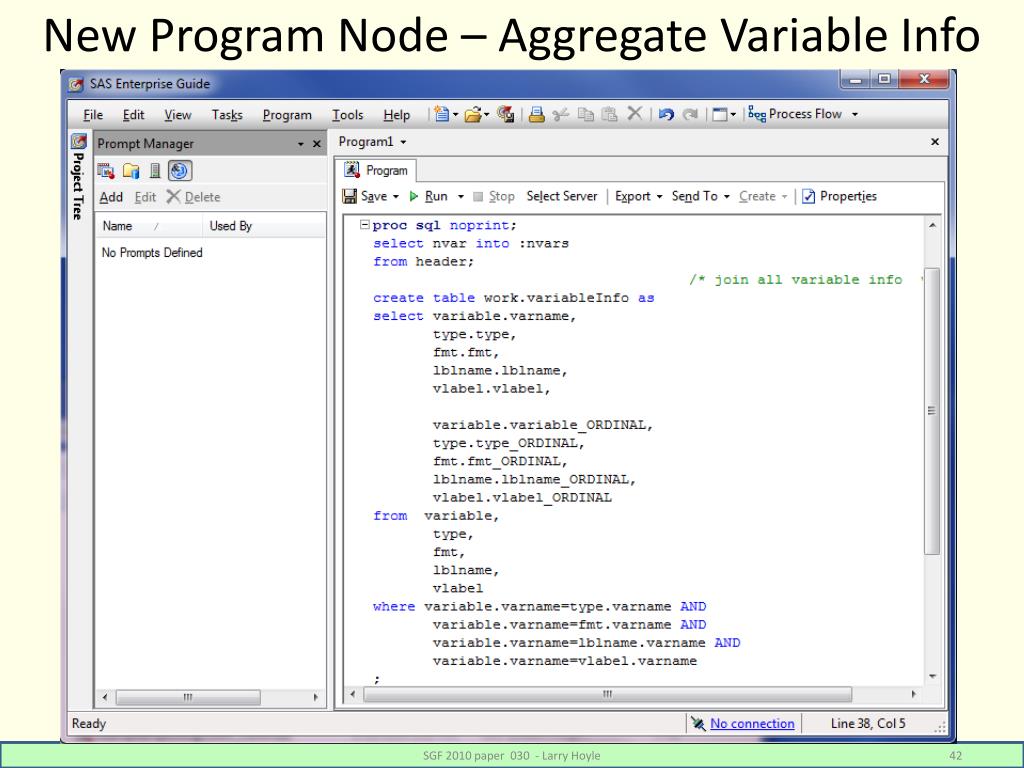Click the code editor scroll up arrow
Viewport: 1024px width, 768px height.
[x=933, y=225]
